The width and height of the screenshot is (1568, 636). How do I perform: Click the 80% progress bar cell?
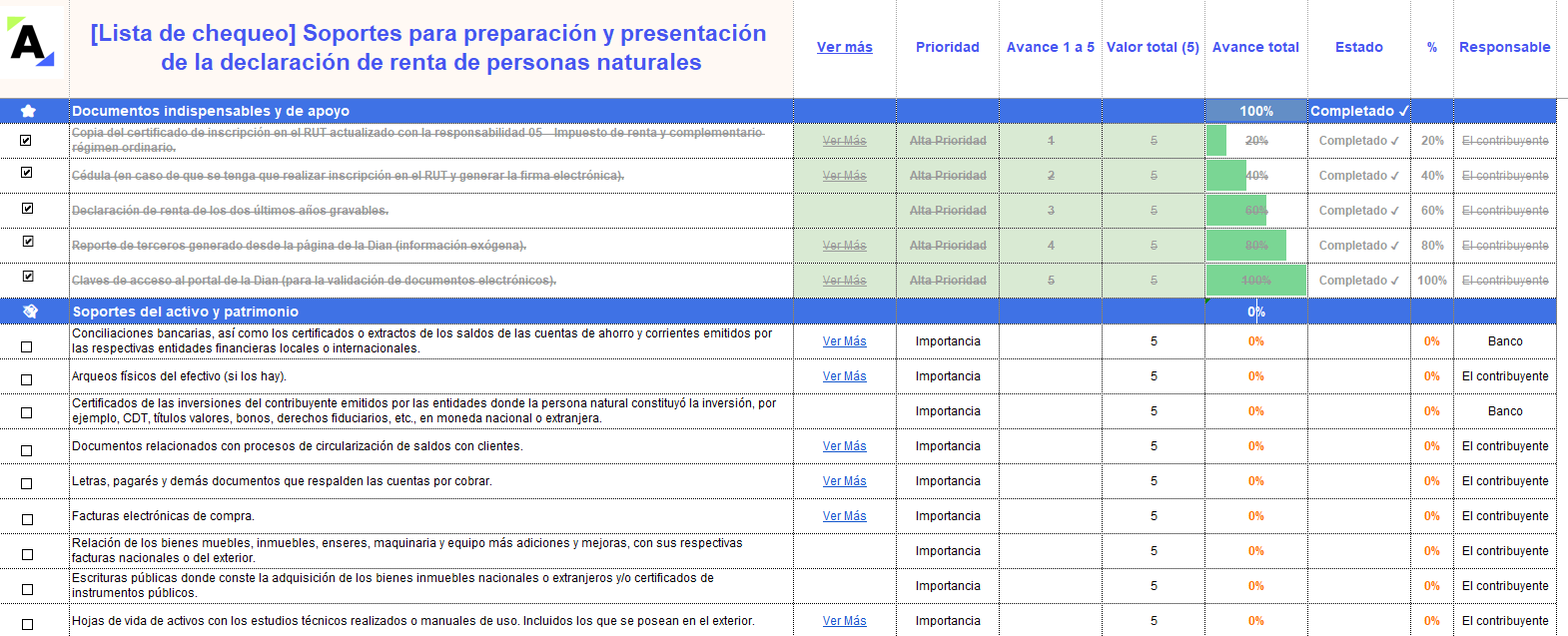[1256, 246]
